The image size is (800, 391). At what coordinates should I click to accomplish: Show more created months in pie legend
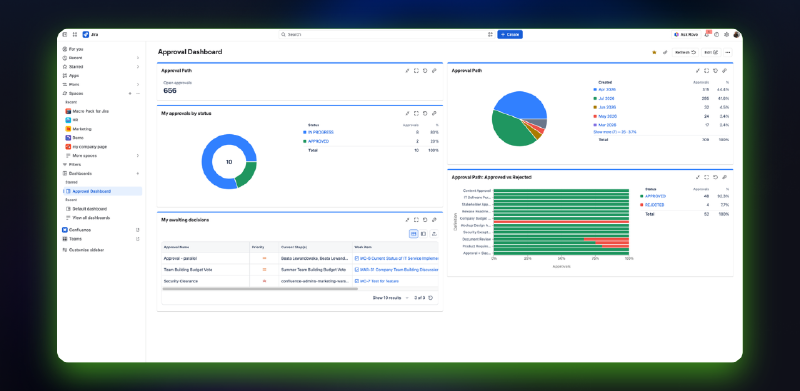coord(615,132)
